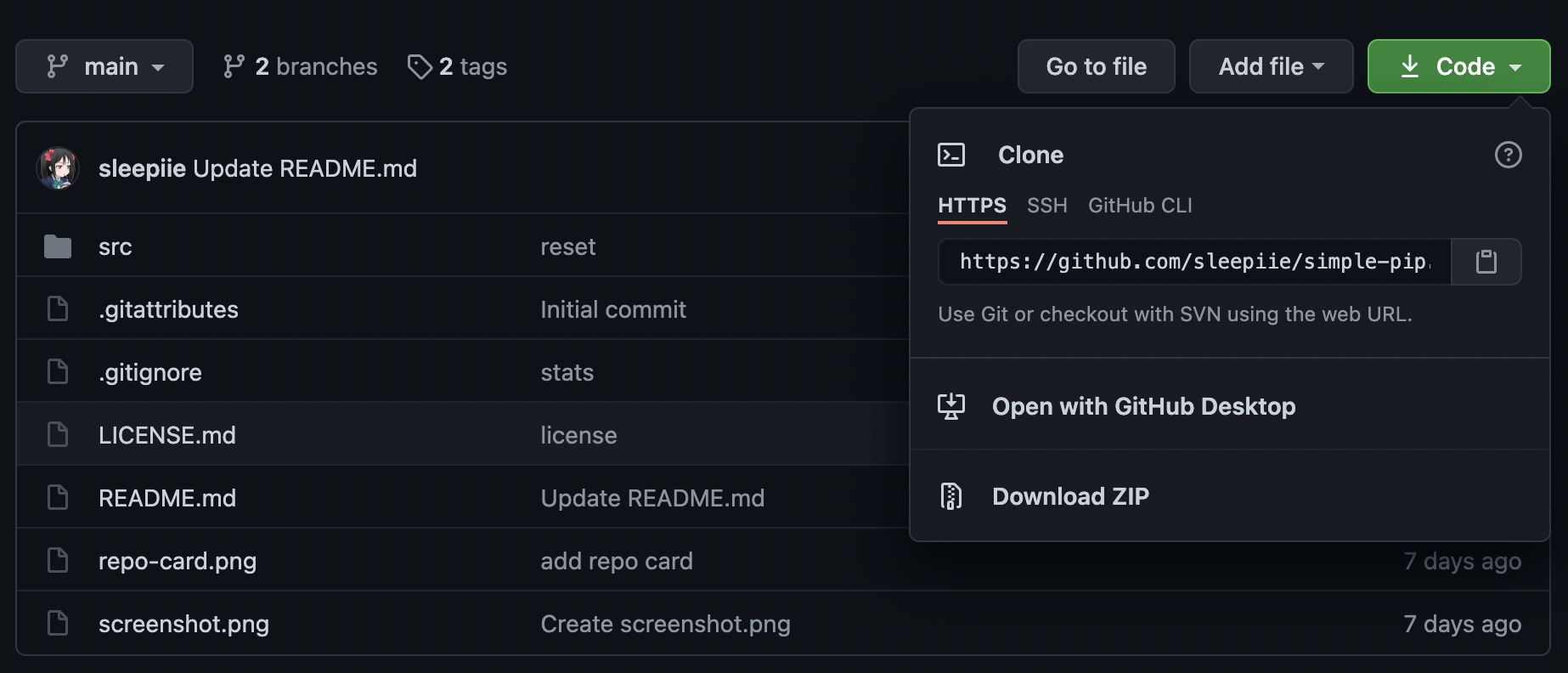The height and width of the screenshot is (673, 1568).
Task: View the 'reset' commit for src
Action: [568, 246]
